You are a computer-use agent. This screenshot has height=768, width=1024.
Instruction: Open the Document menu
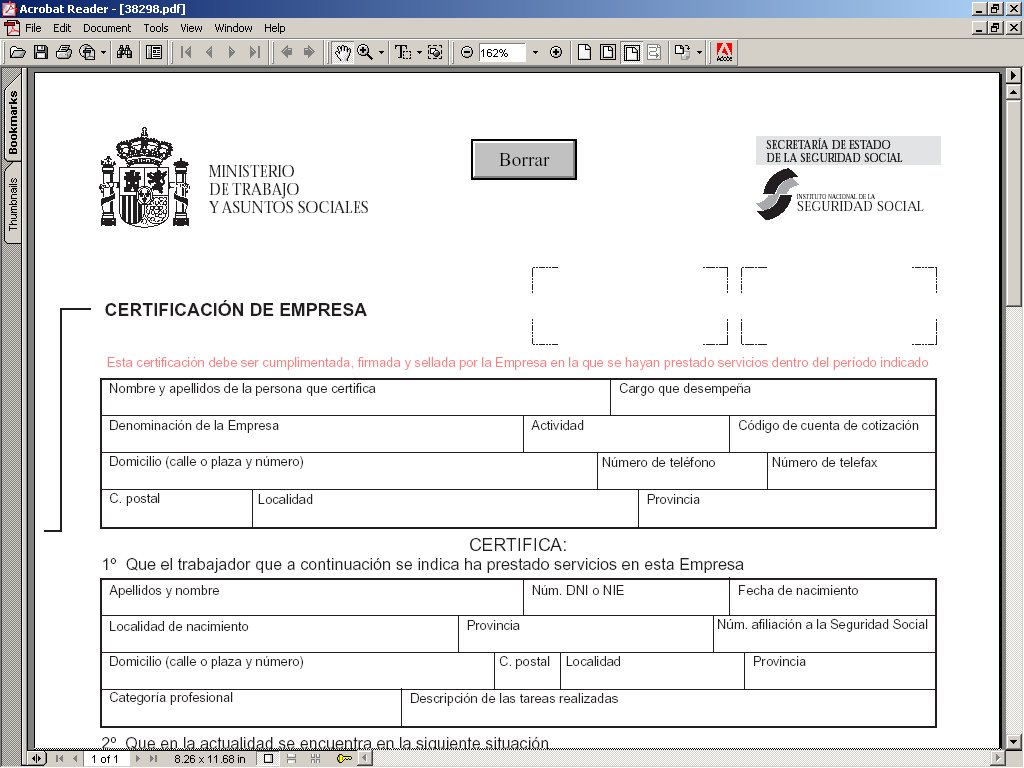tap(107, 28)
